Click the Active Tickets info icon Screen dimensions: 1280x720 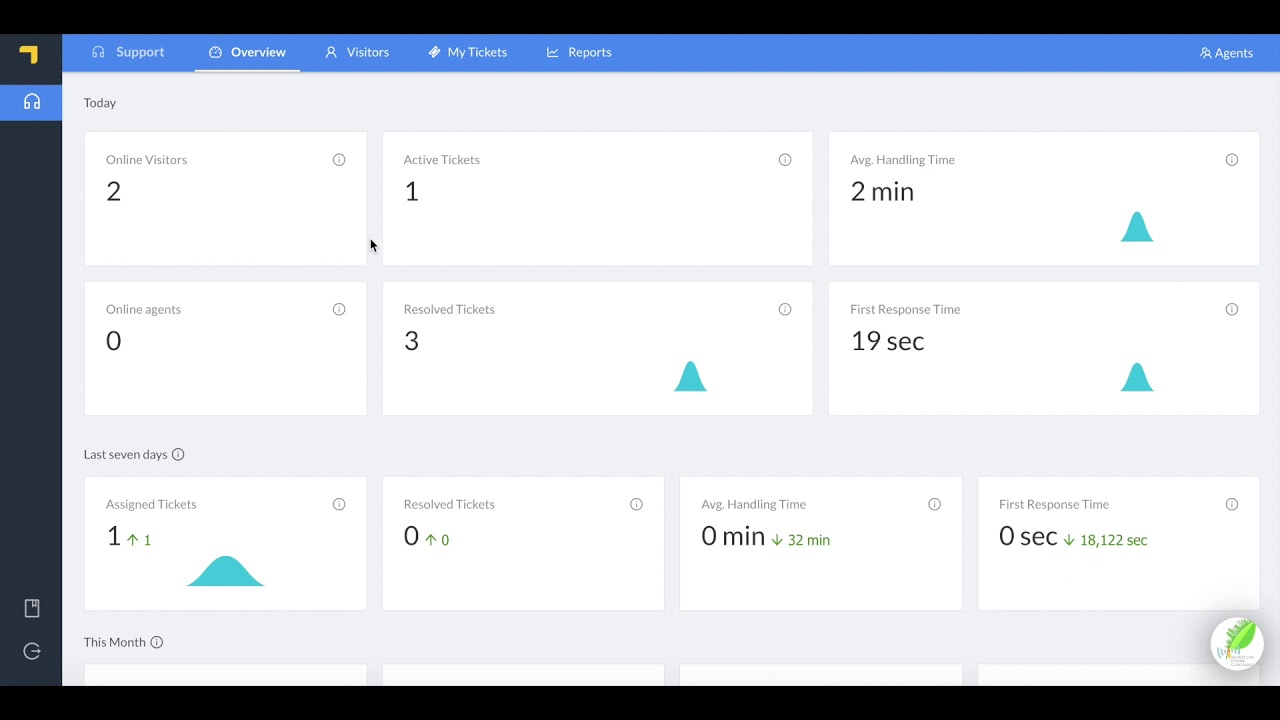pos(785,159)
